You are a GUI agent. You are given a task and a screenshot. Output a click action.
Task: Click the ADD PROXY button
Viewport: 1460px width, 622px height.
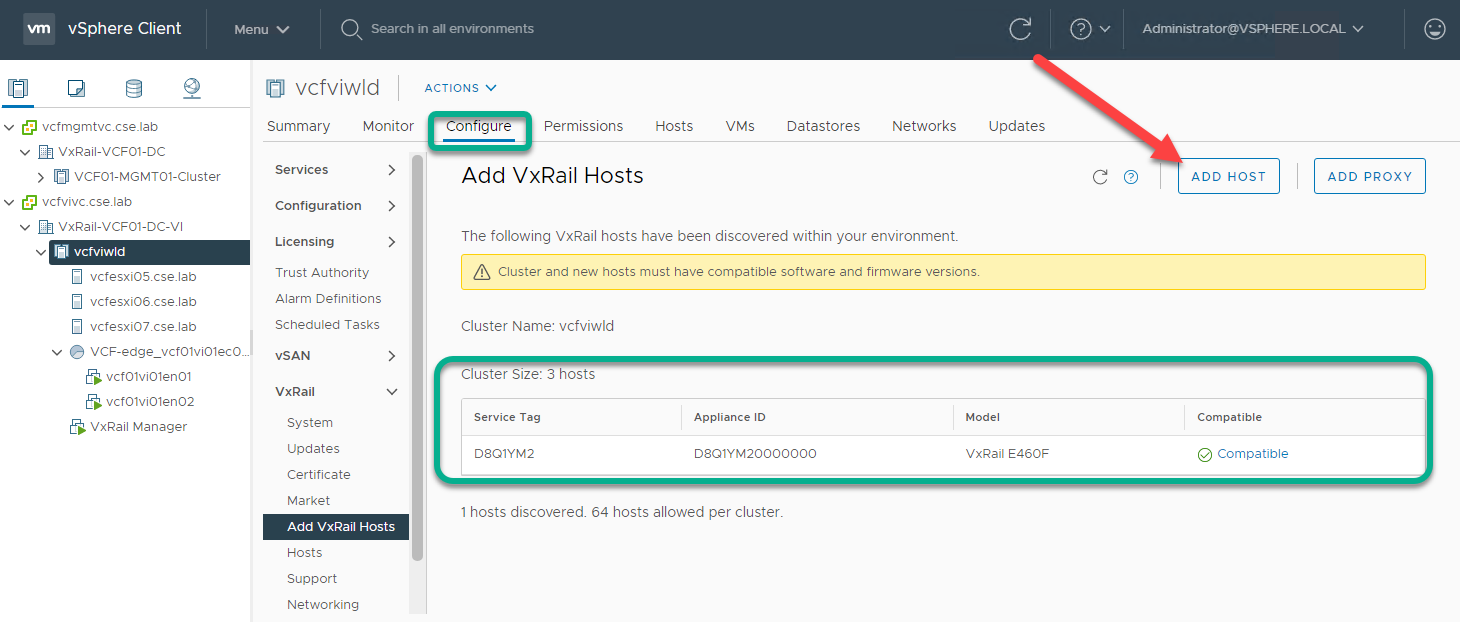coord(1369,176)
